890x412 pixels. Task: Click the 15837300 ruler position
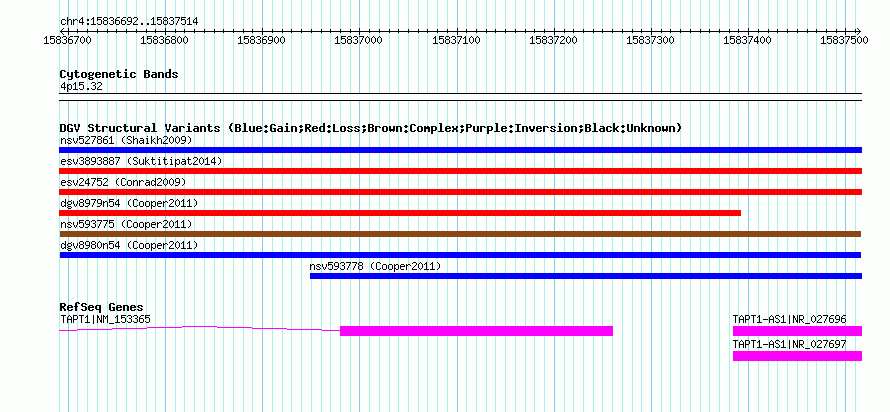pyautogui.click(x=650, y=40)
